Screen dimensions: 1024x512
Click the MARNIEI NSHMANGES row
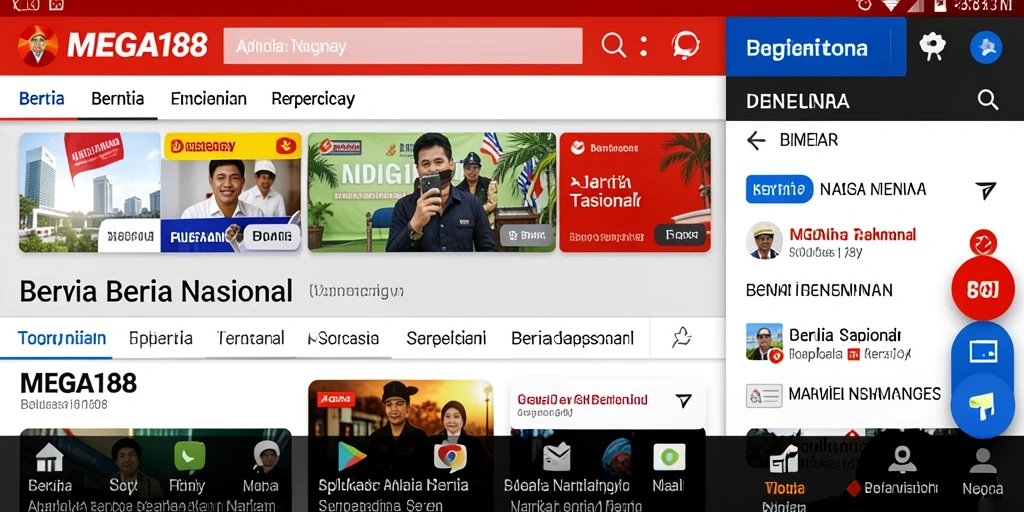pyautogui.click(x=844, y=394)
